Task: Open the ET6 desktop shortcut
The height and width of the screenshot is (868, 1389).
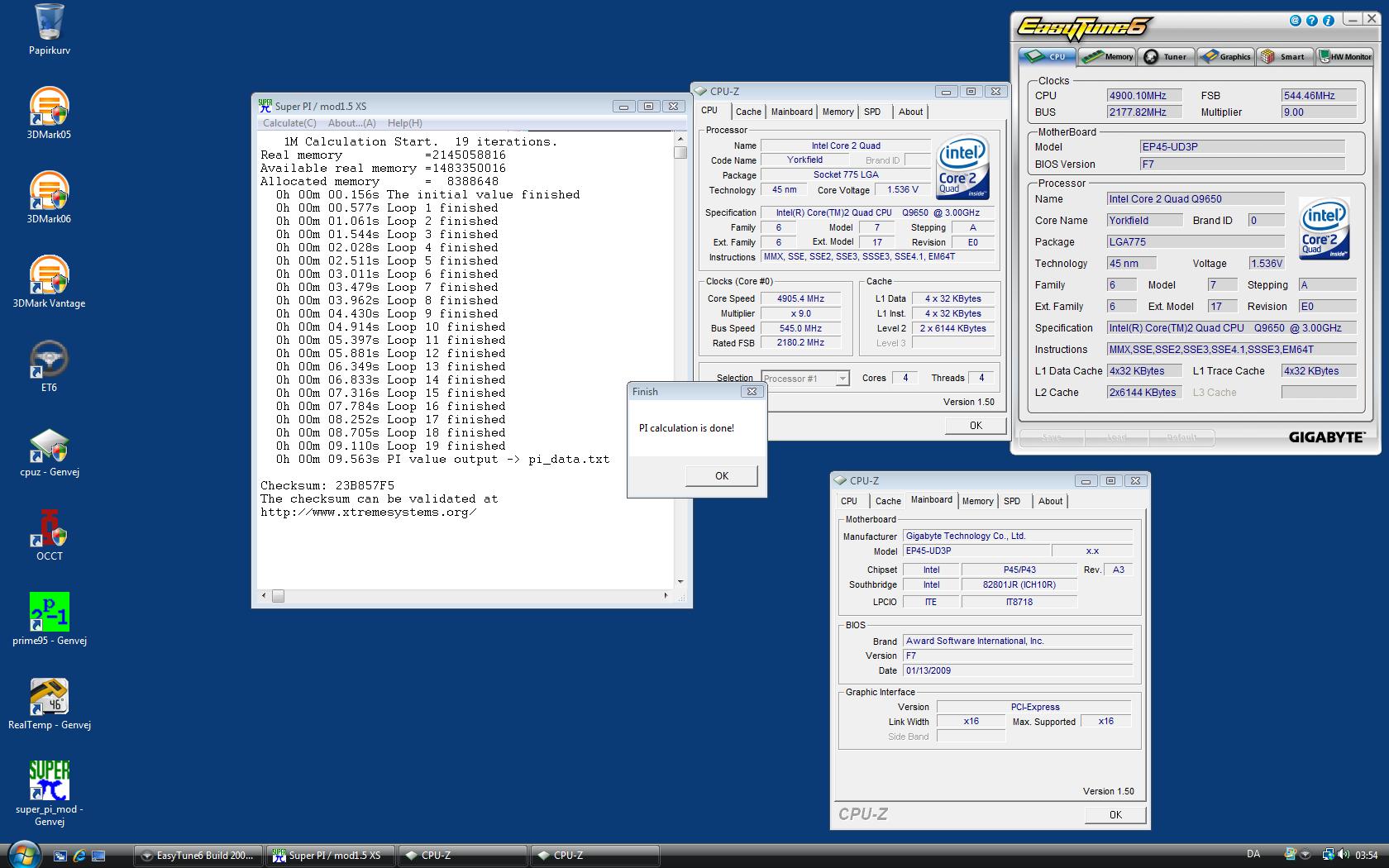Action: coord(49,365)
